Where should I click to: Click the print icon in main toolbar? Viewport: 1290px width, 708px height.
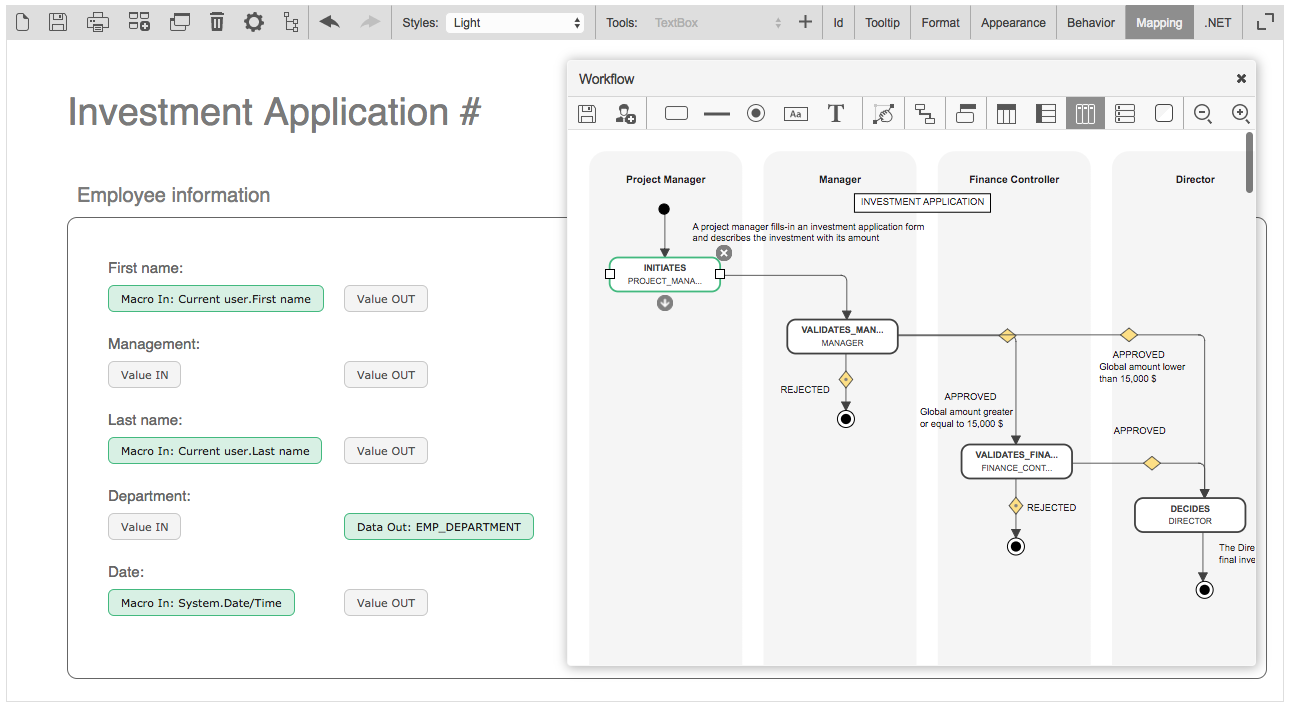pyautogui.click(x=97, y=22)
